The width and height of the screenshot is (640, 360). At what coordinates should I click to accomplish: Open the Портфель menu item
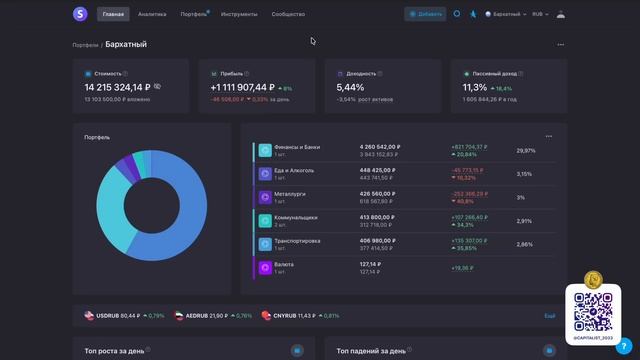194,14
